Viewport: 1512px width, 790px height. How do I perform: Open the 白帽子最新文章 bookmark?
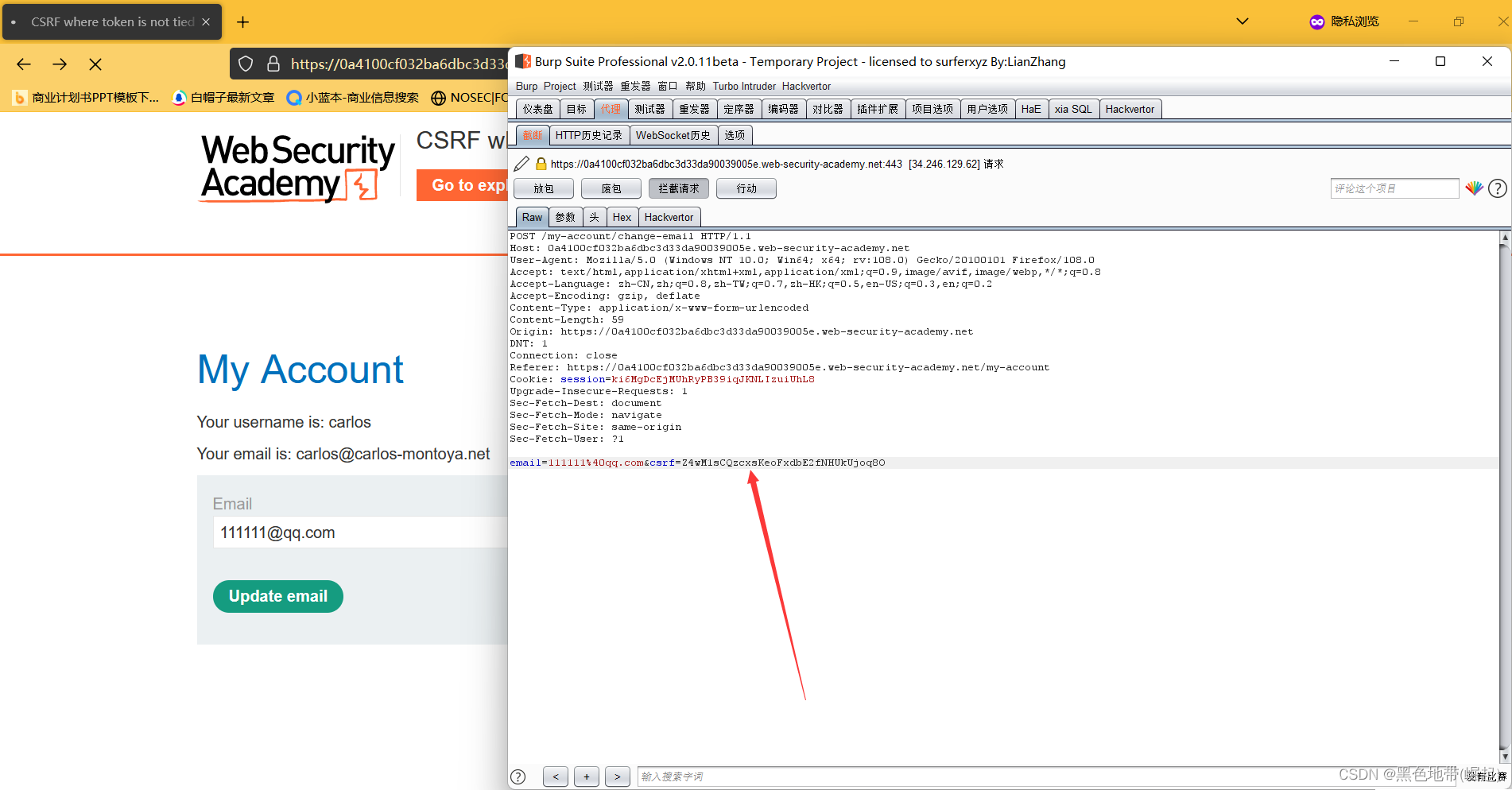tap(223, 98)
